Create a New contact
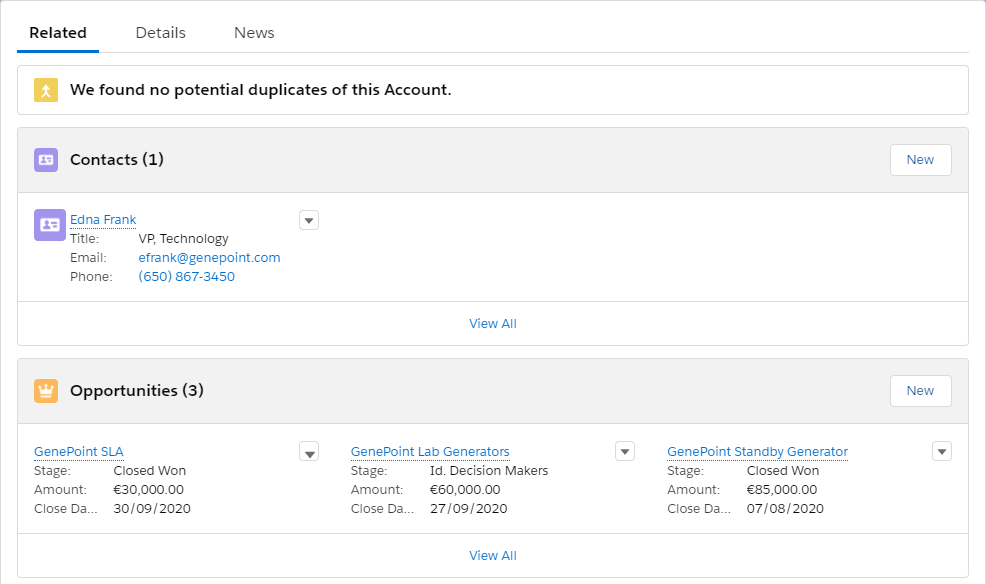 [920, 160]
